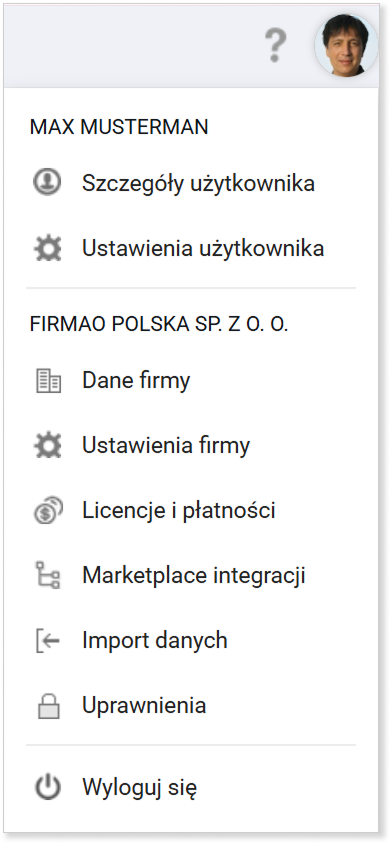
Task: Open Uprawnienia
Action: pos(144,706)
